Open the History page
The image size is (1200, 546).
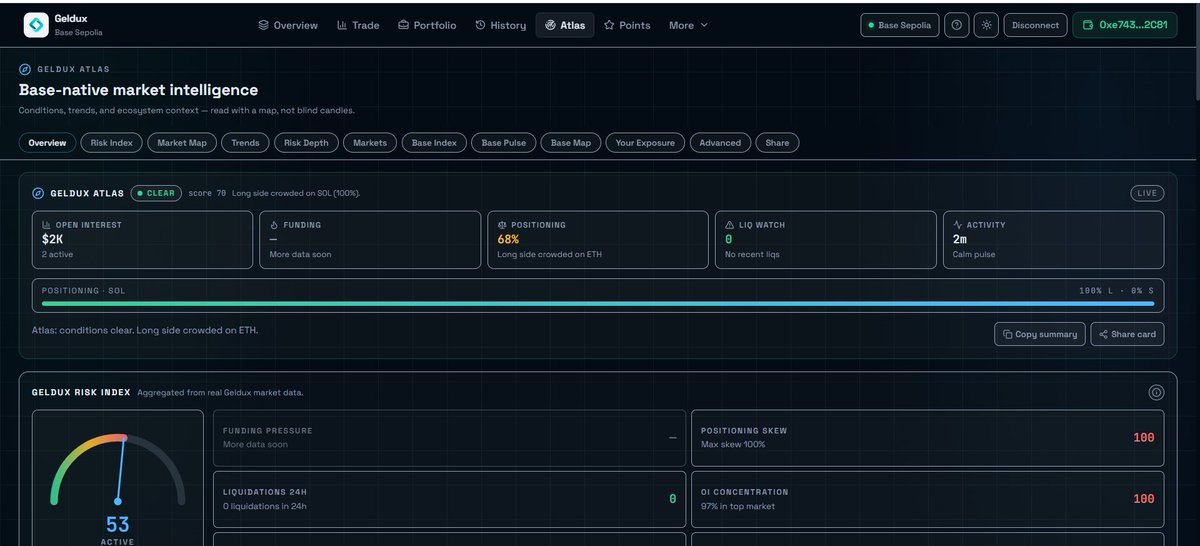(x=500, y=25)
